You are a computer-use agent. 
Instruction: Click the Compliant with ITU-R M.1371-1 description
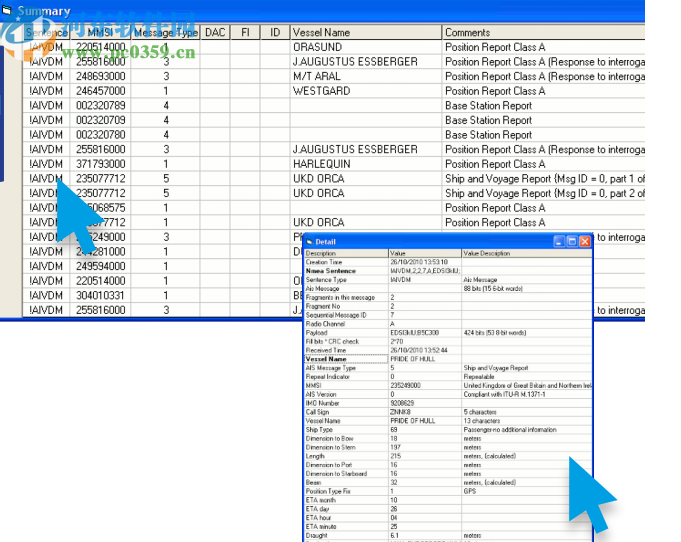pos(504,394)
